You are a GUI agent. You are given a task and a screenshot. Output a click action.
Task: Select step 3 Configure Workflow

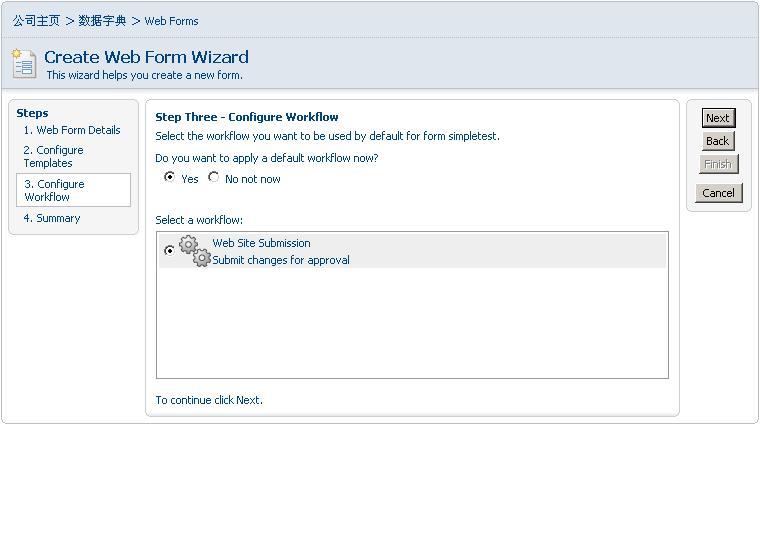tap(73, 190)
